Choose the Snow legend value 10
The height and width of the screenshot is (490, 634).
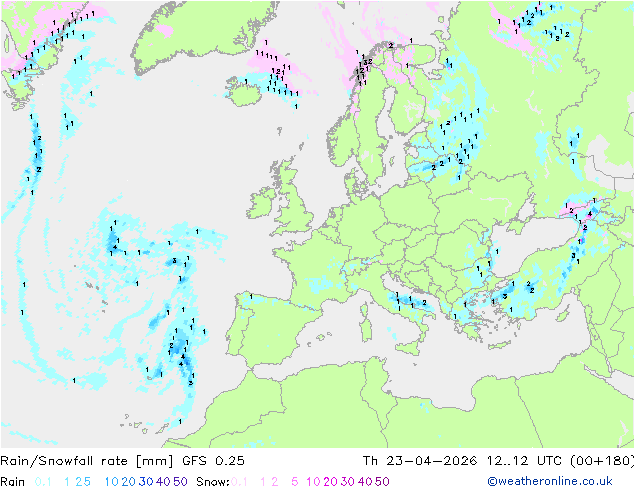(313, 482)
